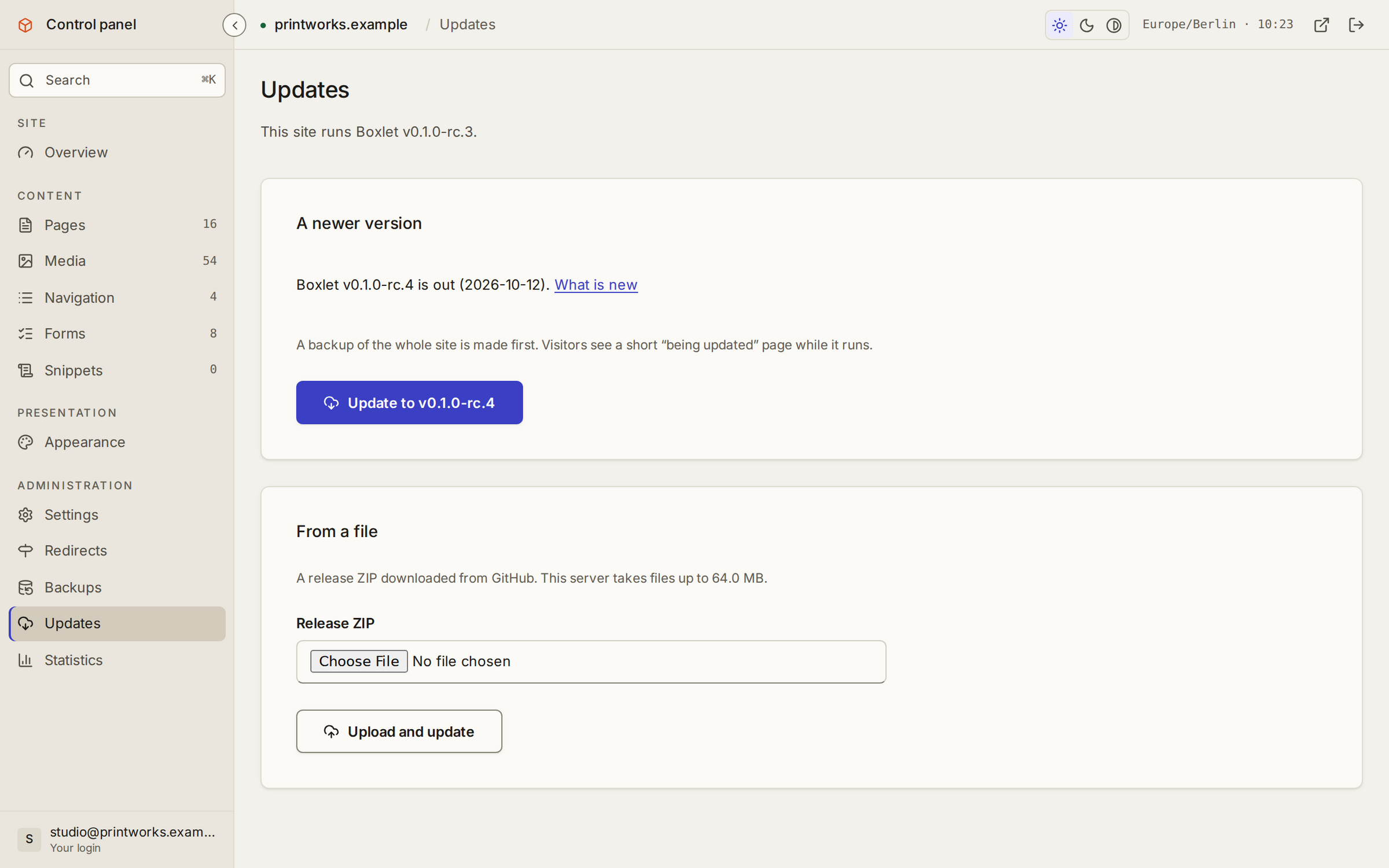Click the log out icon

1357,25
